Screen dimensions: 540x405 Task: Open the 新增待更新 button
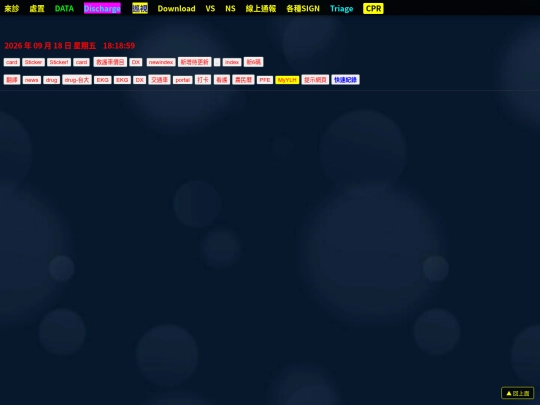point(195,62)
